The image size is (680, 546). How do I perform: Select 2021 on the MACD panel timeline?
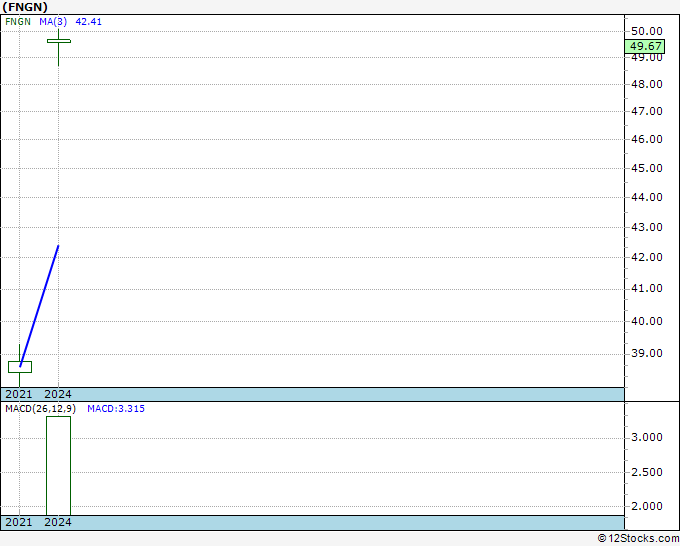click(19, 522)
